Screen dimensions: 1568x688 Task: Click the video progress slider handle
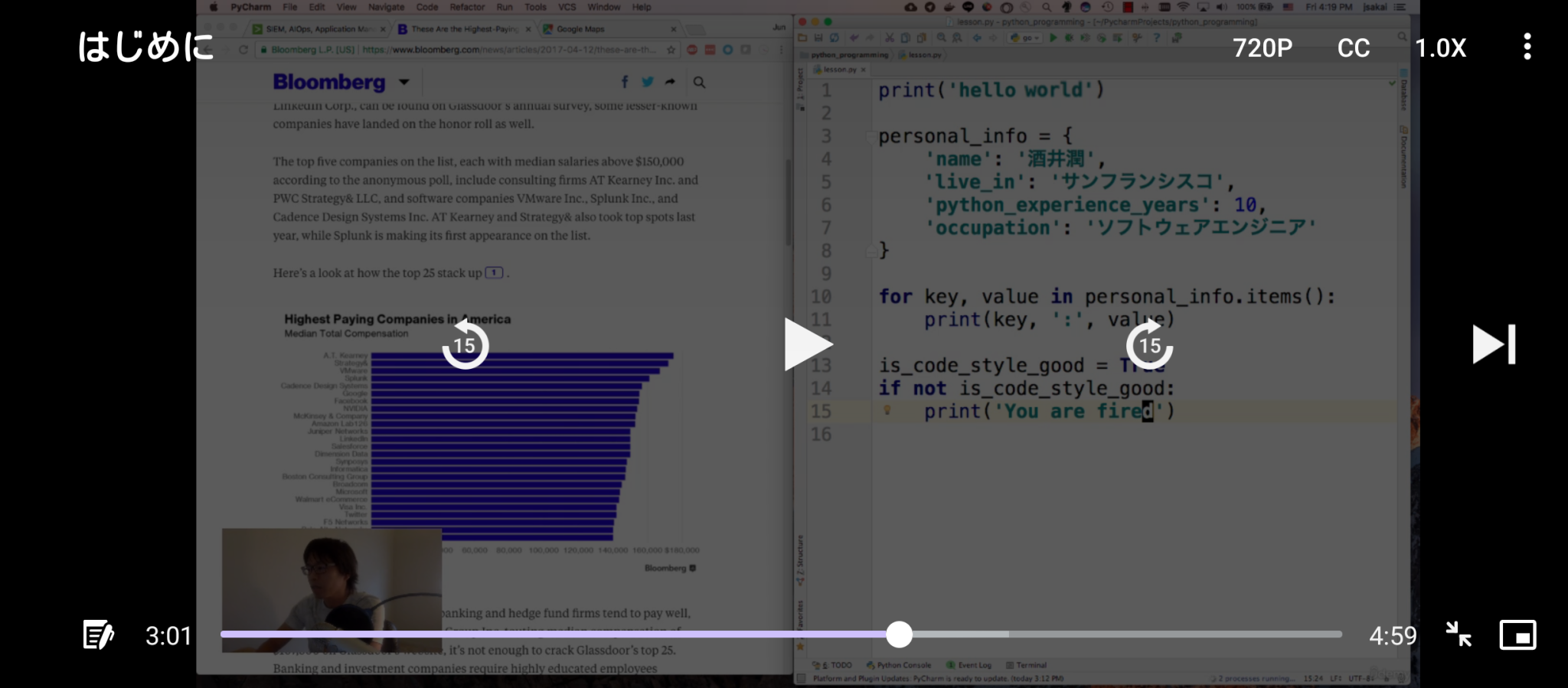pos(899,634)
